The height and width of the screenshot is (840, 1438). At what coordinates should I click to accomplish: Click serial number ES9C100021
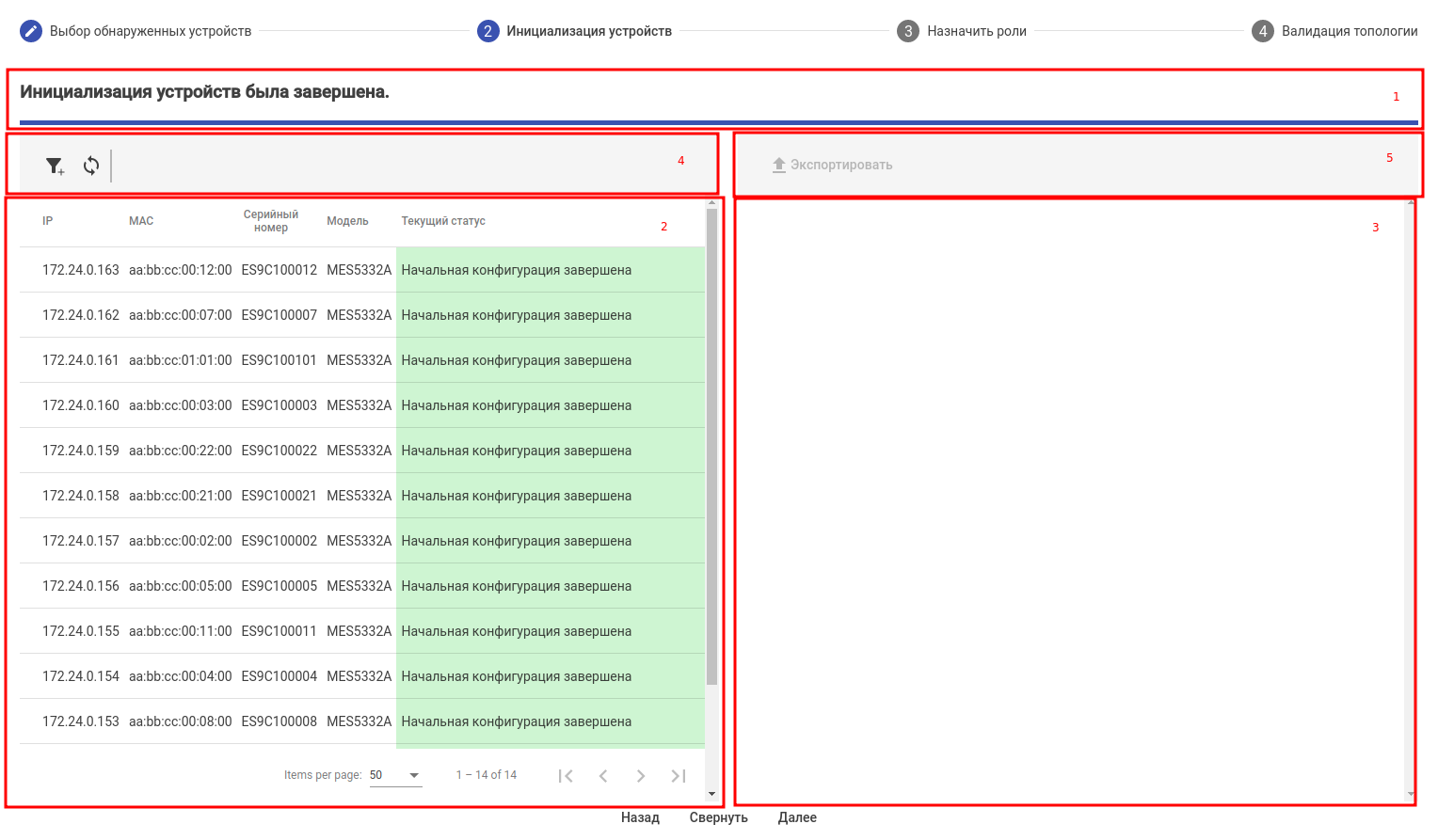pyautogui.click(x=280, y=496)
